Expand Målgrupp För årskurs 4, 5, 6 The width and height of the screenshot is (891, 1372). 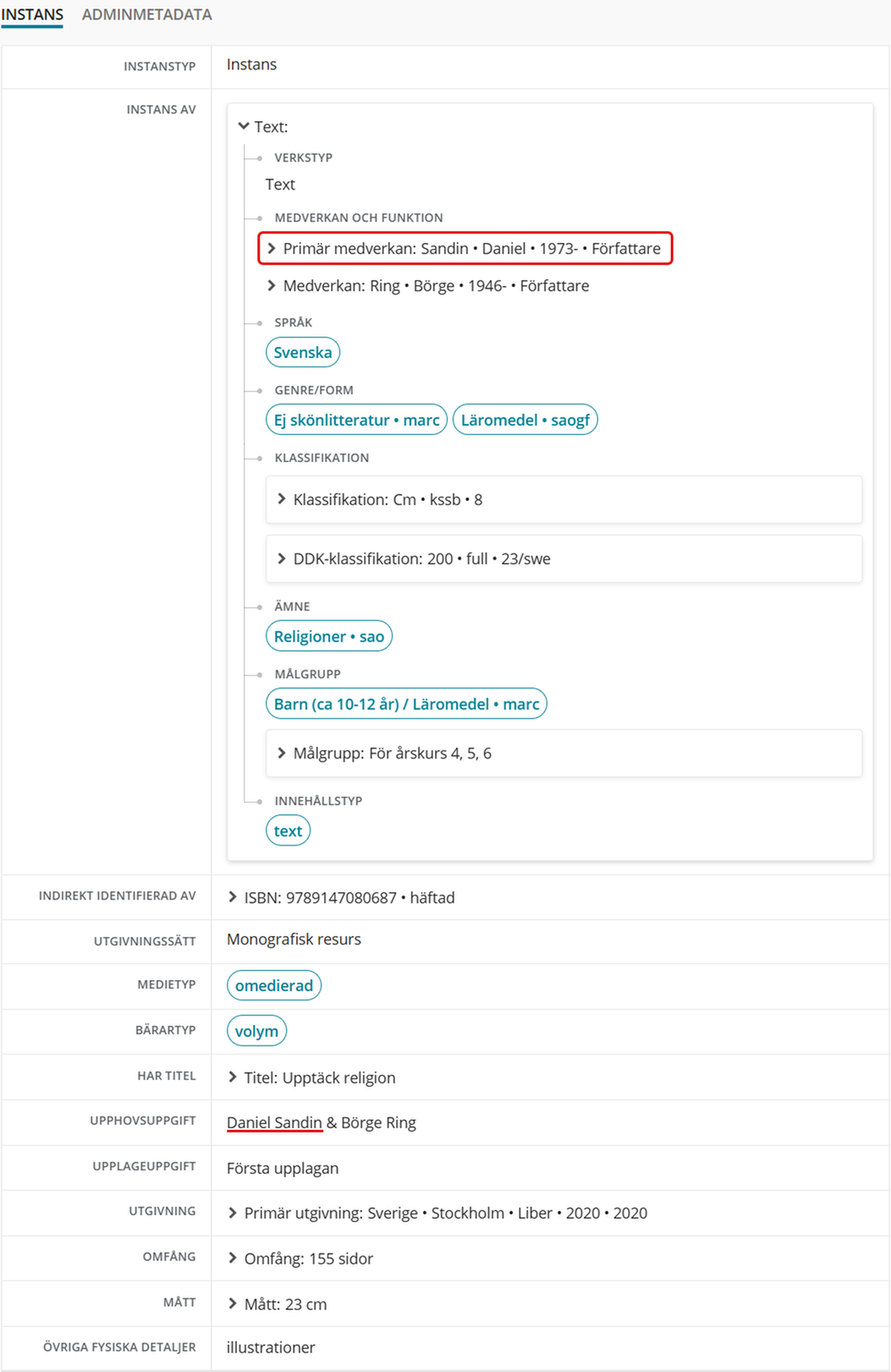[282, 753]
